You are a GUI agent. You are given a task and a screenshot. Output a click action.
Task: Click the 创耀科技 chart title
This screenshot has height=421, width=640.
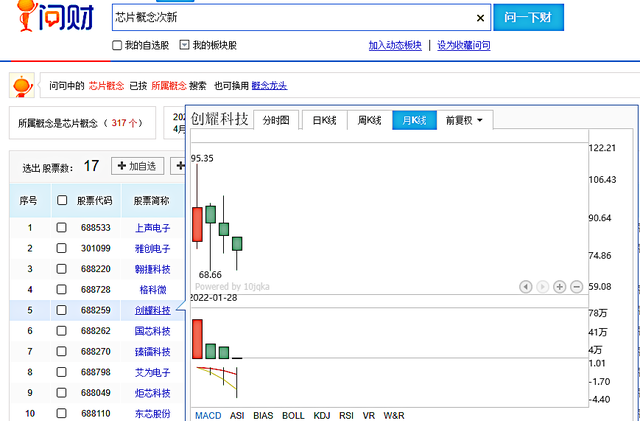(x=220, y=119)
